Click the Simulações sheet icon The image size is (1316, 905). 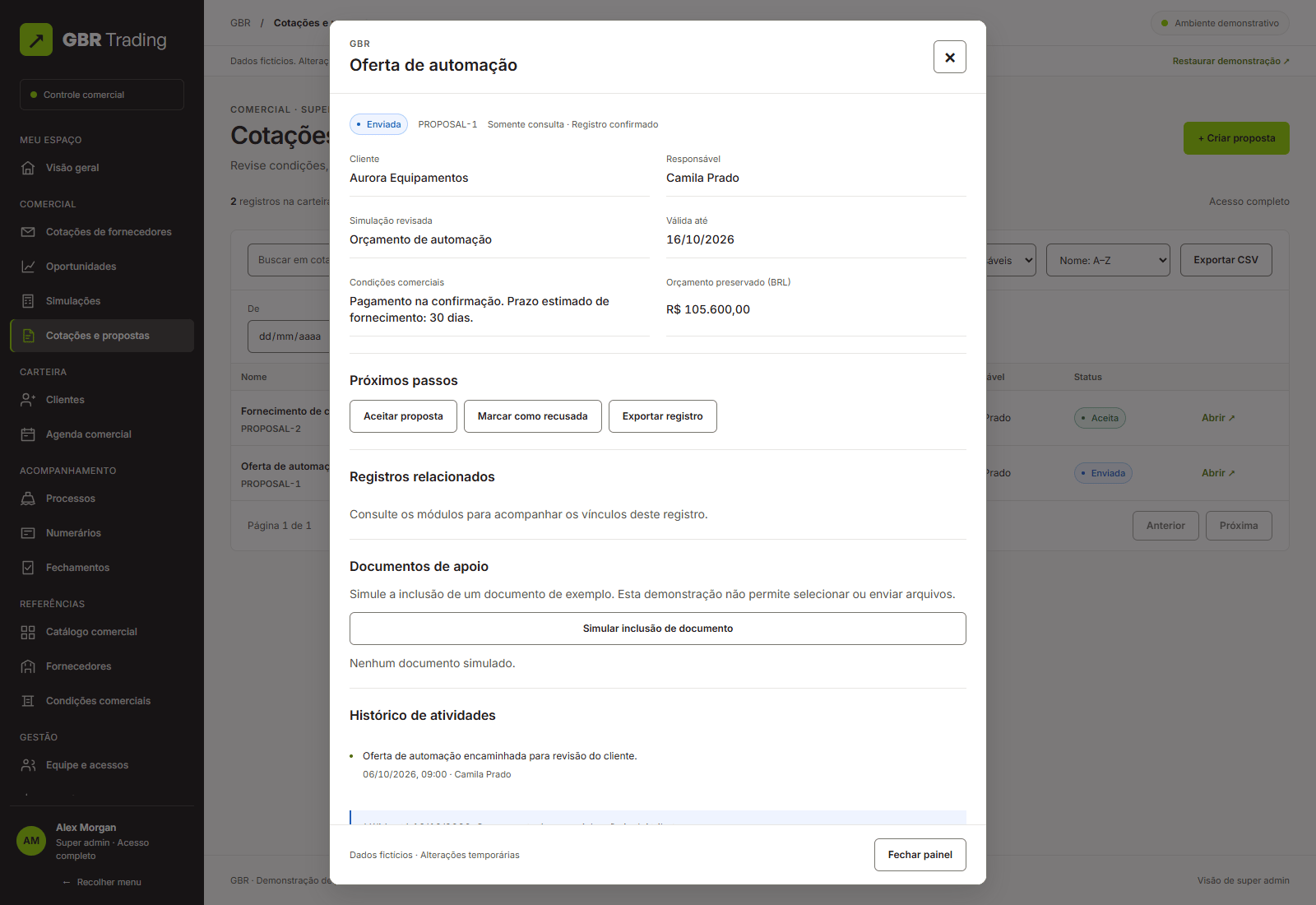click(x=28, y=301)
